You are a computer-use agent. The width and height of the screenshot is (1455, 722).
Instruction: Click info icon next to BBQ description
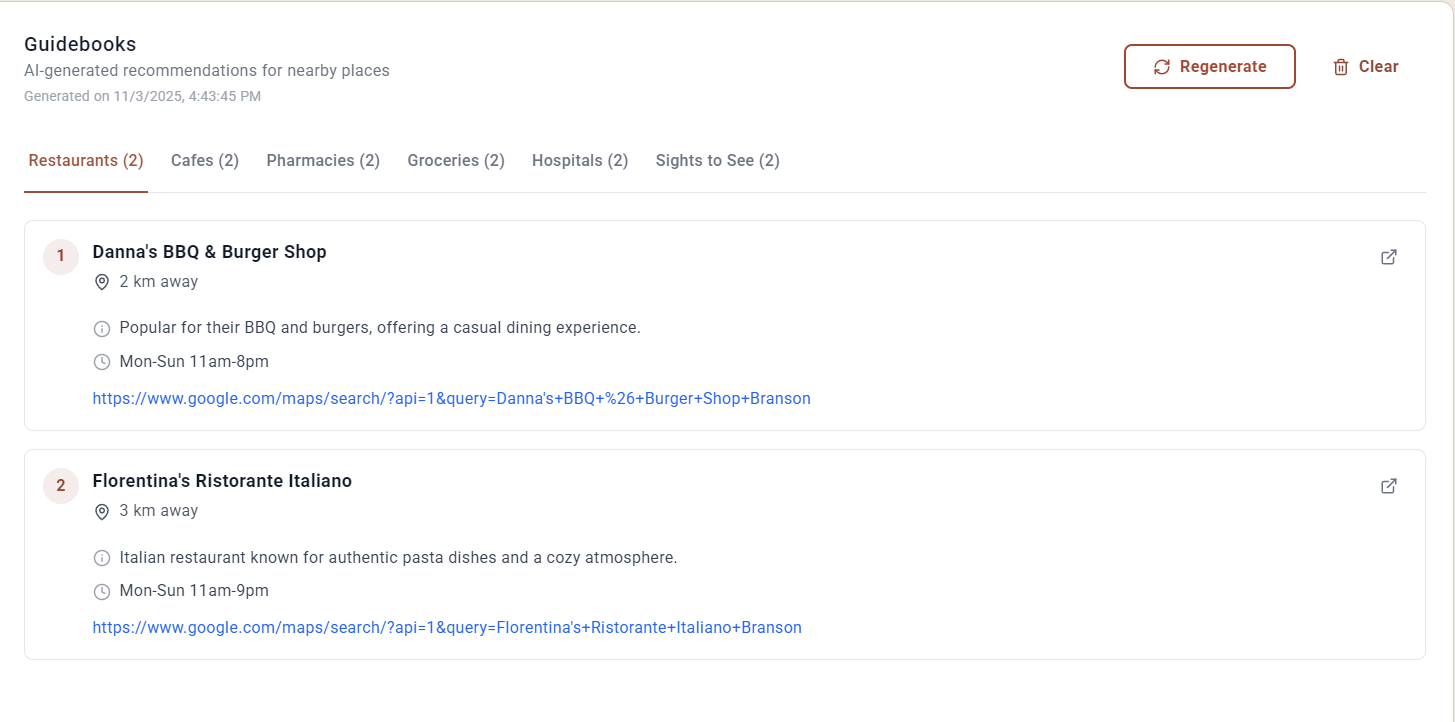[101, 328]
